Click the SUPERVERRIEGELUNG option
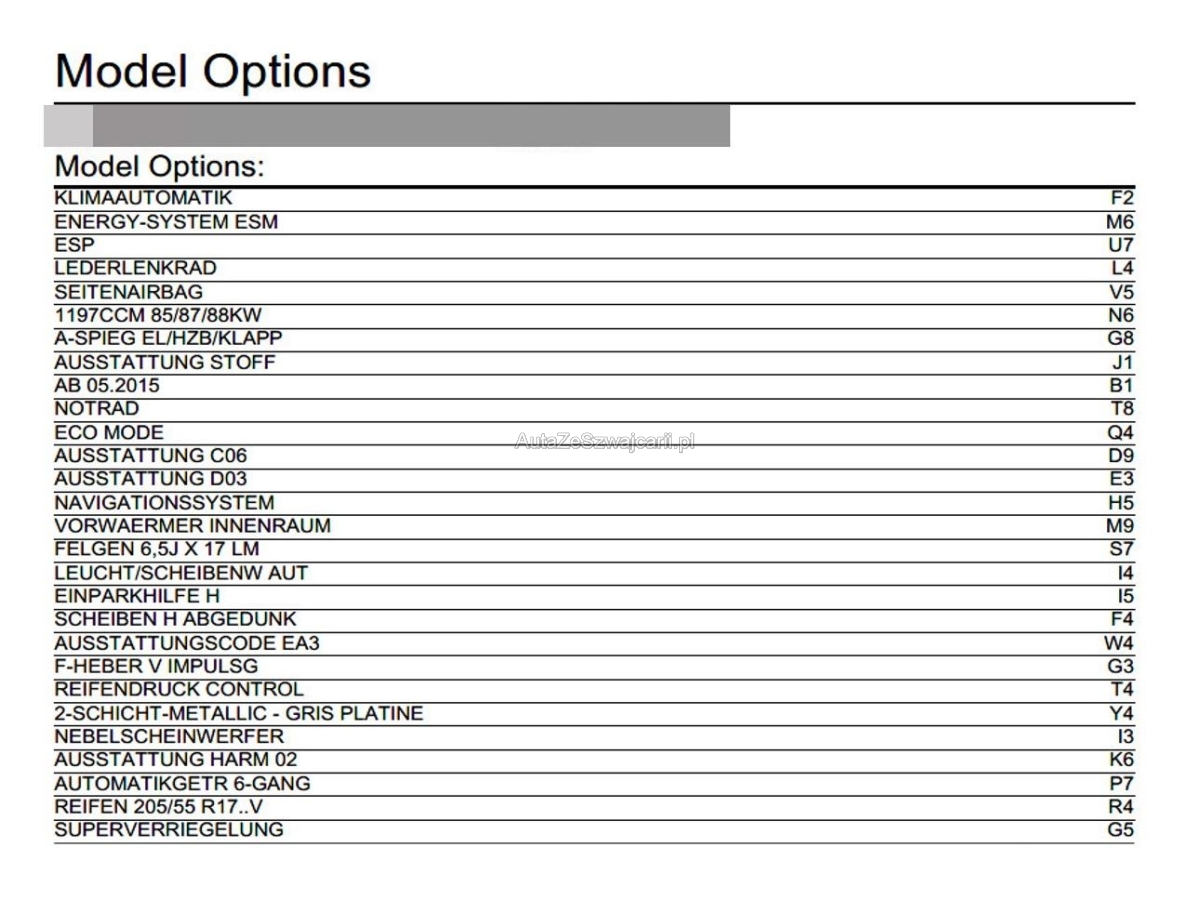 (x=169, y=829)
